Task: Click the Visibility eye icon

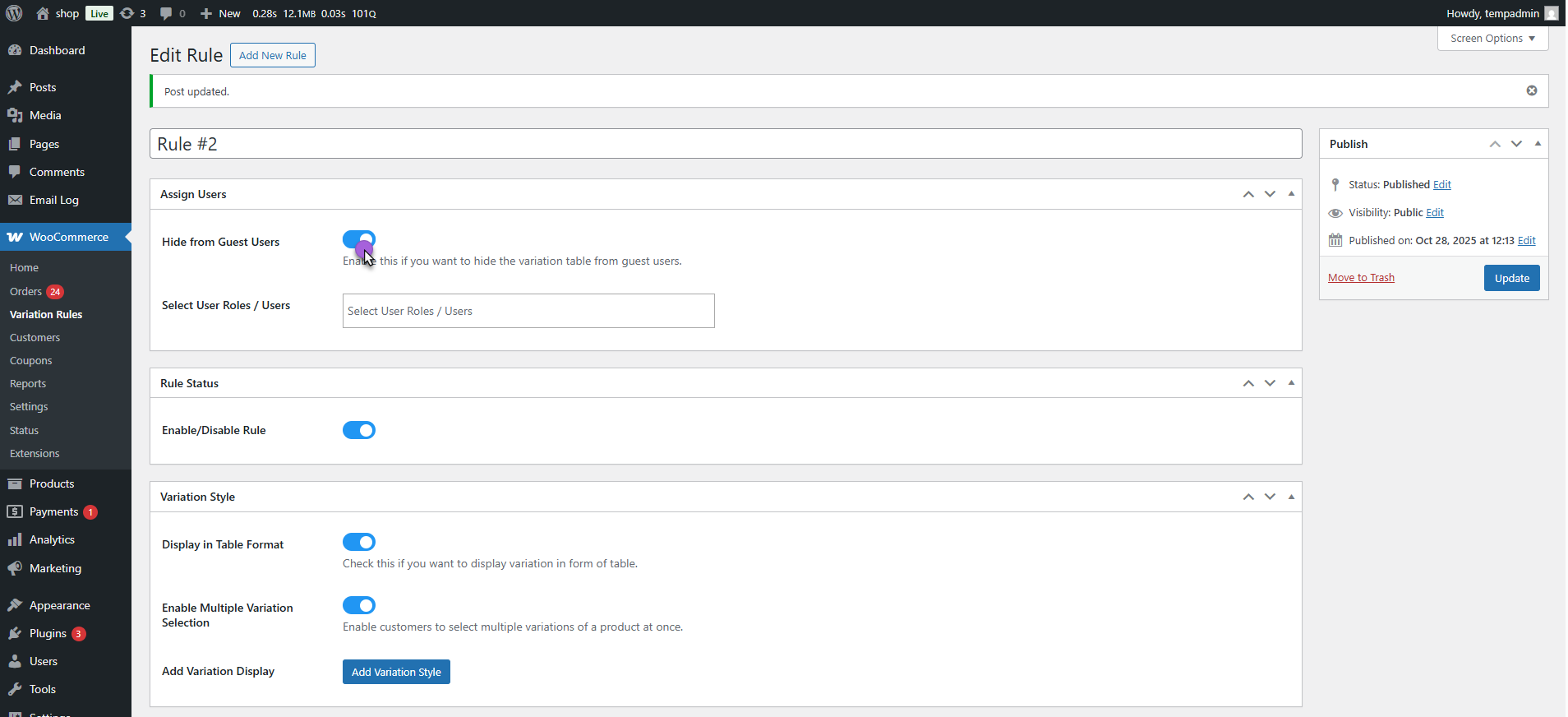Action: 1335,213
